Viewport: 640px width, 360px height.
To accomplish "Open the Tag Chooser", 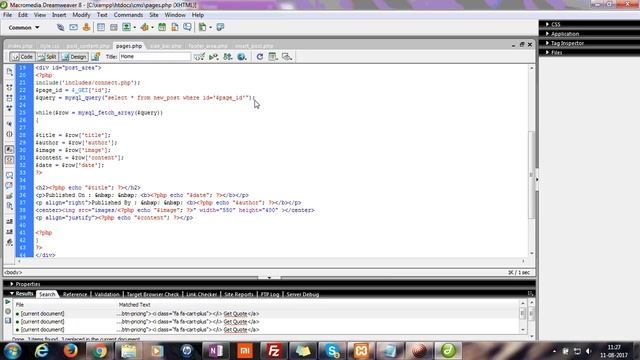I will (220, 27).
